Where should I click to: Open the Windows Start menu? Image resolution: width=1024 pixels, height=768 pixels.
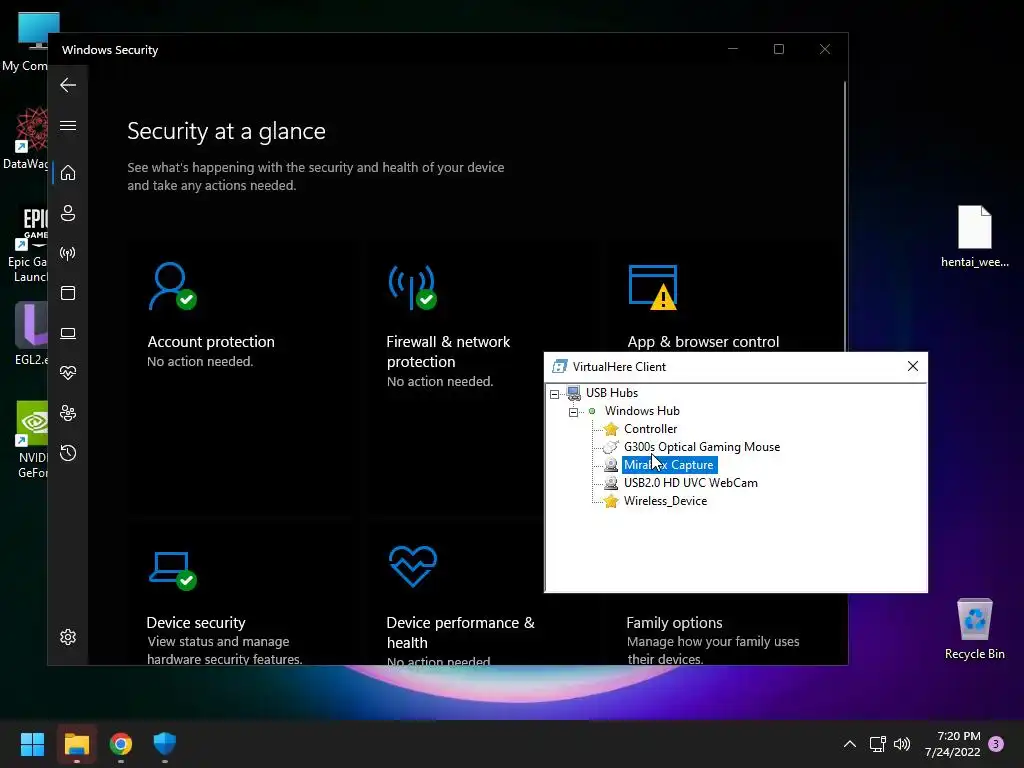tap(32, 744)
